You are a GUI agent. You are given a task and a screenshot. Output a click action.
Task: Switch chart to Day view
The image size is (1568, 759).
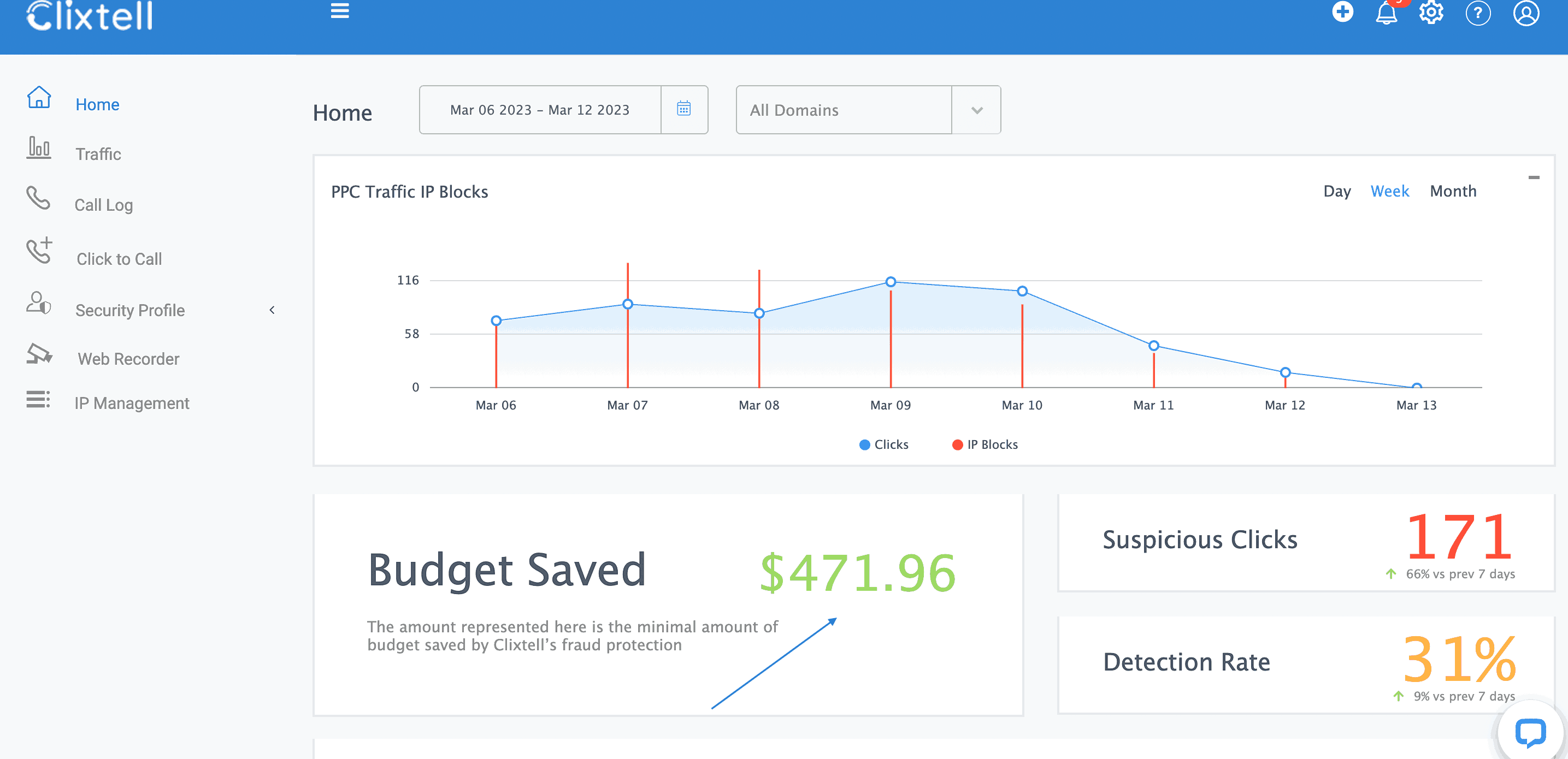tap(1337, 191)
